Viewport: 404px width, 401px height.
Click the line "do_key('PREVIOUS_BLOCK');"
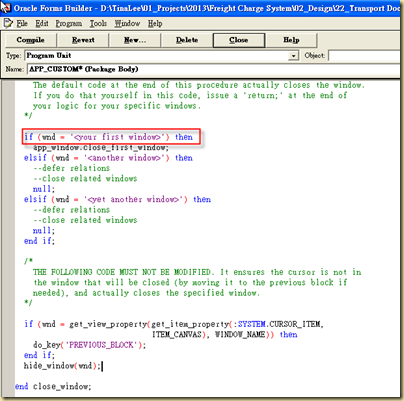tap(89, 345)
